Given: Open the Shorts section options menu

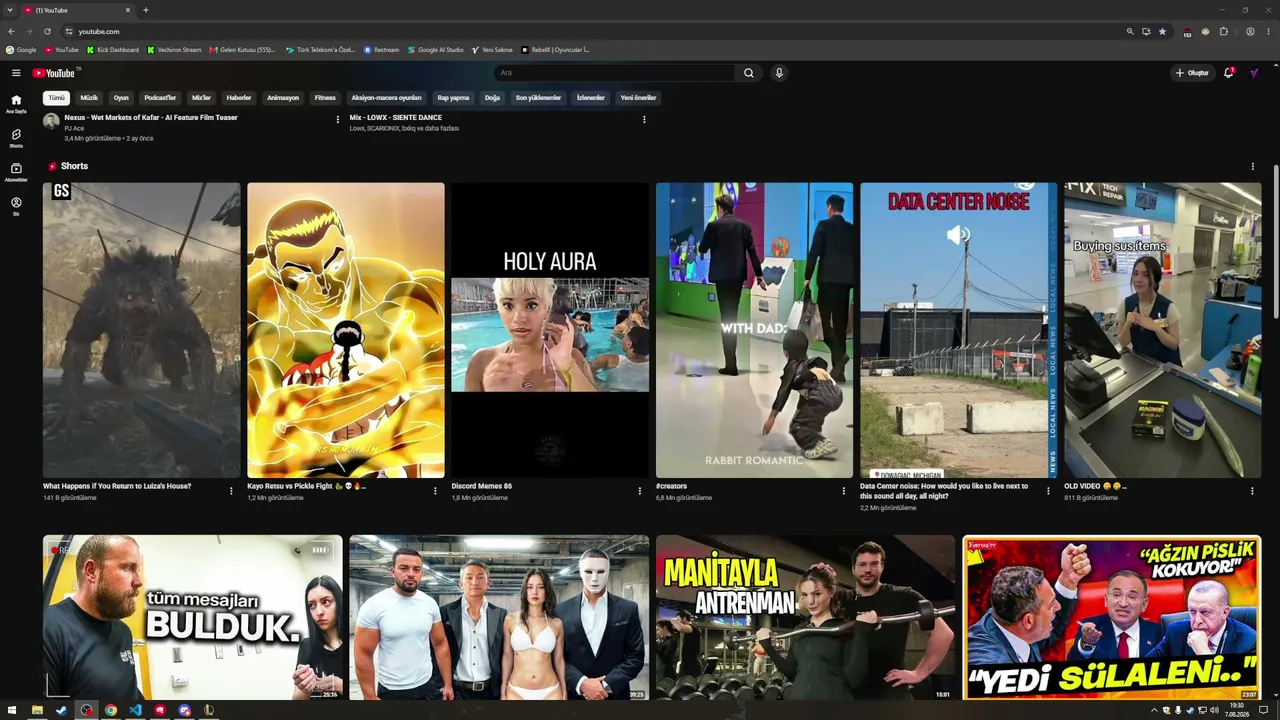Looking at the screenshot, I should pos(1252,166).
